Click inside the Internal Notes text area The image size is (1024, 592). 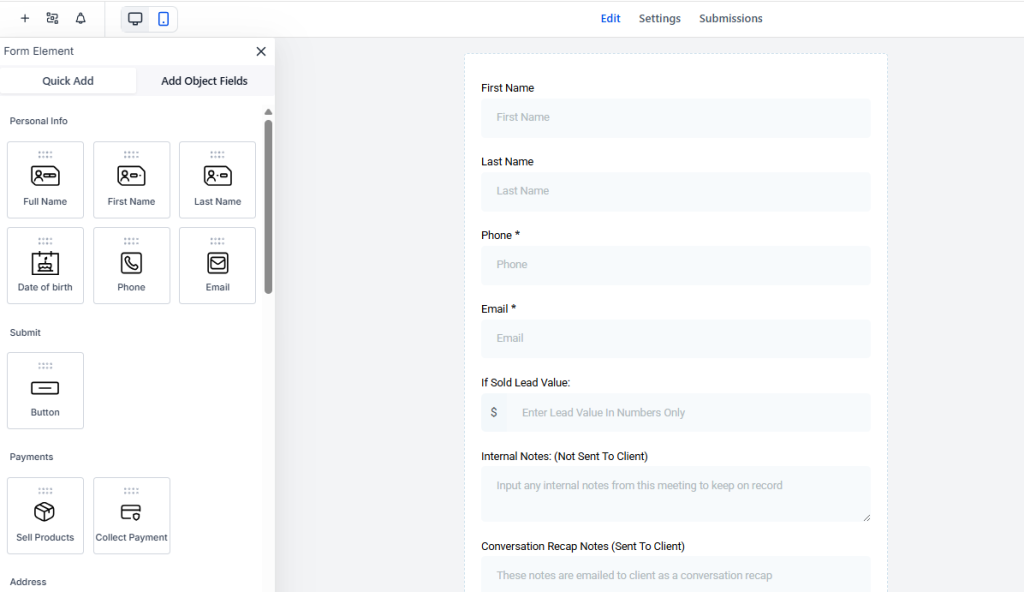[675, 493]
